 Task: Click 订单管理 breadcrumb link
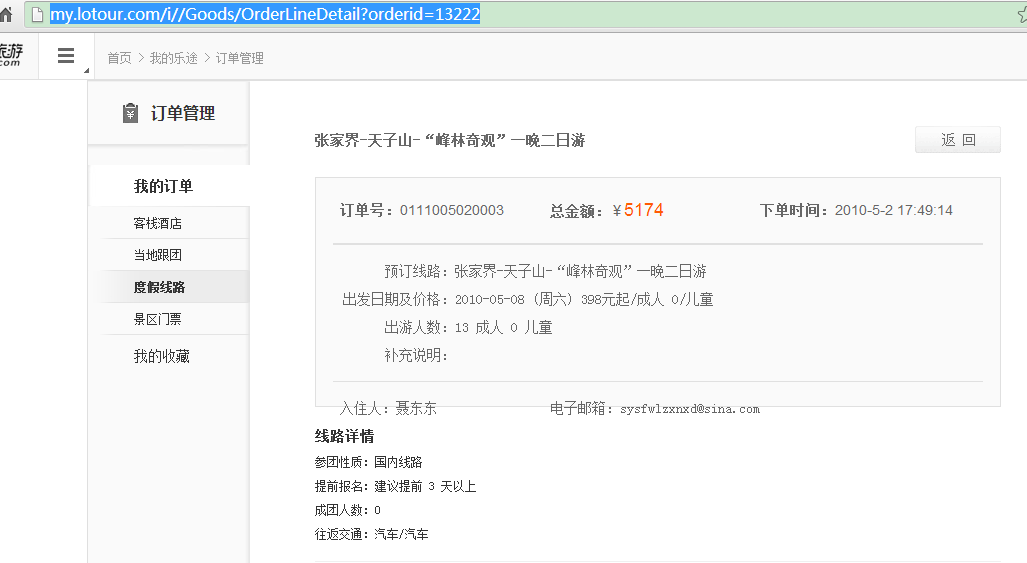point(240,58)
